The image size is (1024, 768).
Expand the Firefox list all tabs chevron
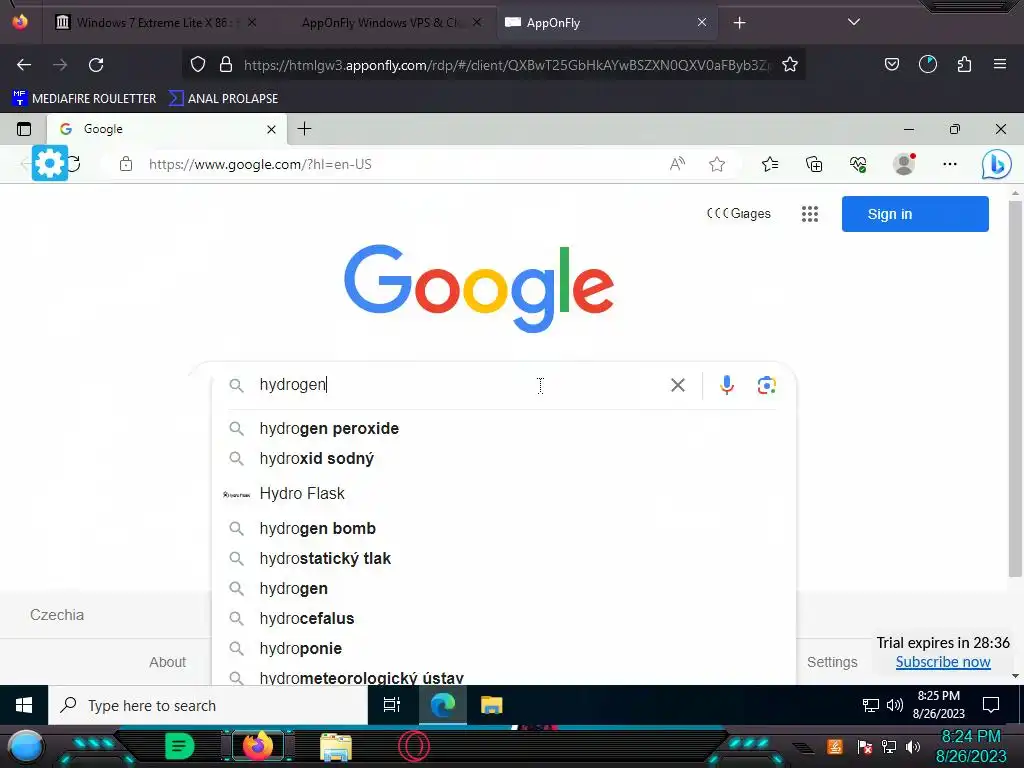coord(854,22)
